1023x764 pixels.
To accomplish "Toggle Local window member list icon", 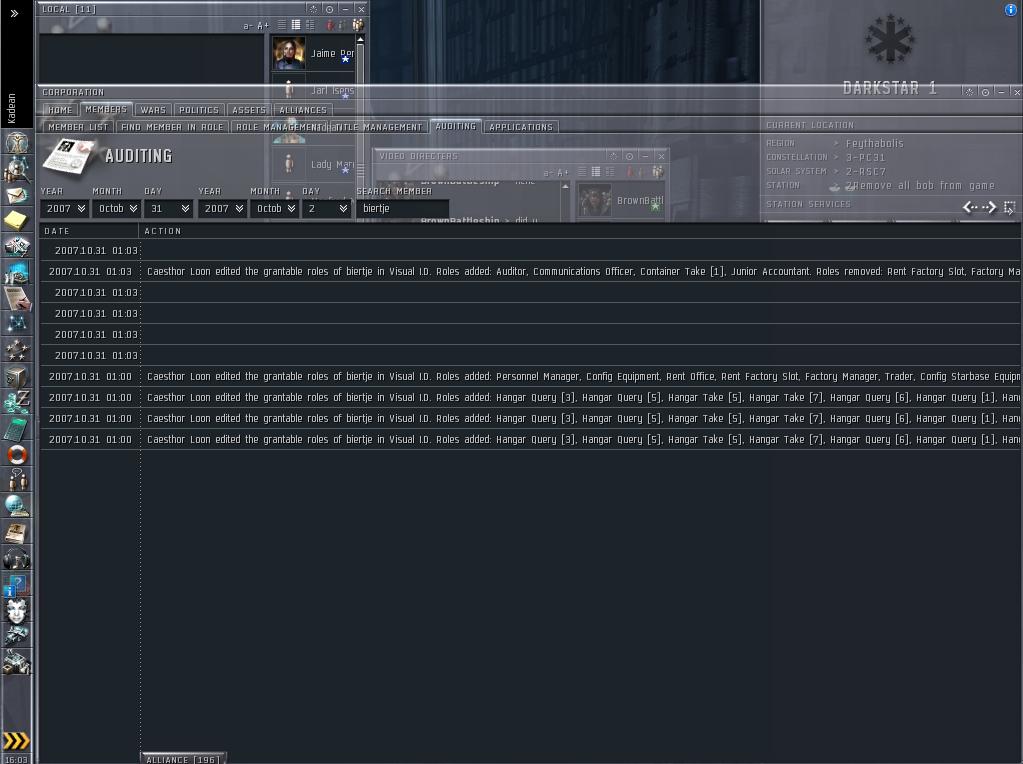I will [358, 25].
